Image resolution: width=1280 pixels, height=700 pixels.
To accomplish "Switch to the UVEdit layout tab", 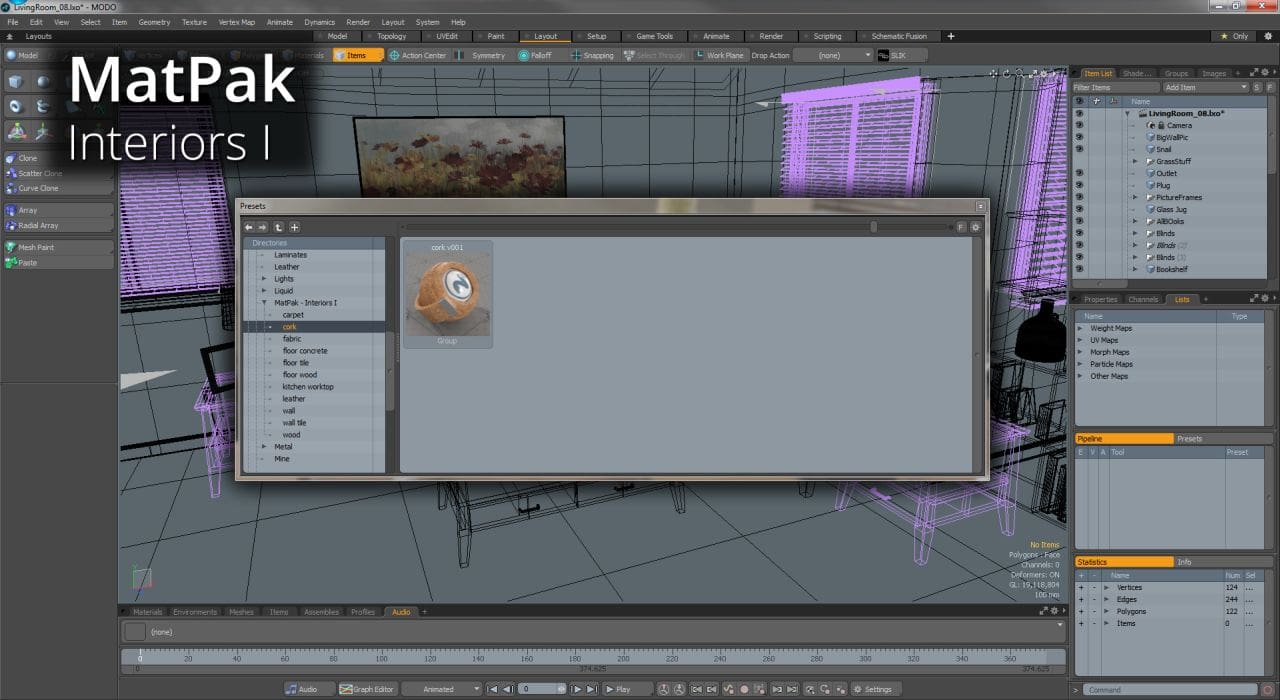I will [447, 36].
